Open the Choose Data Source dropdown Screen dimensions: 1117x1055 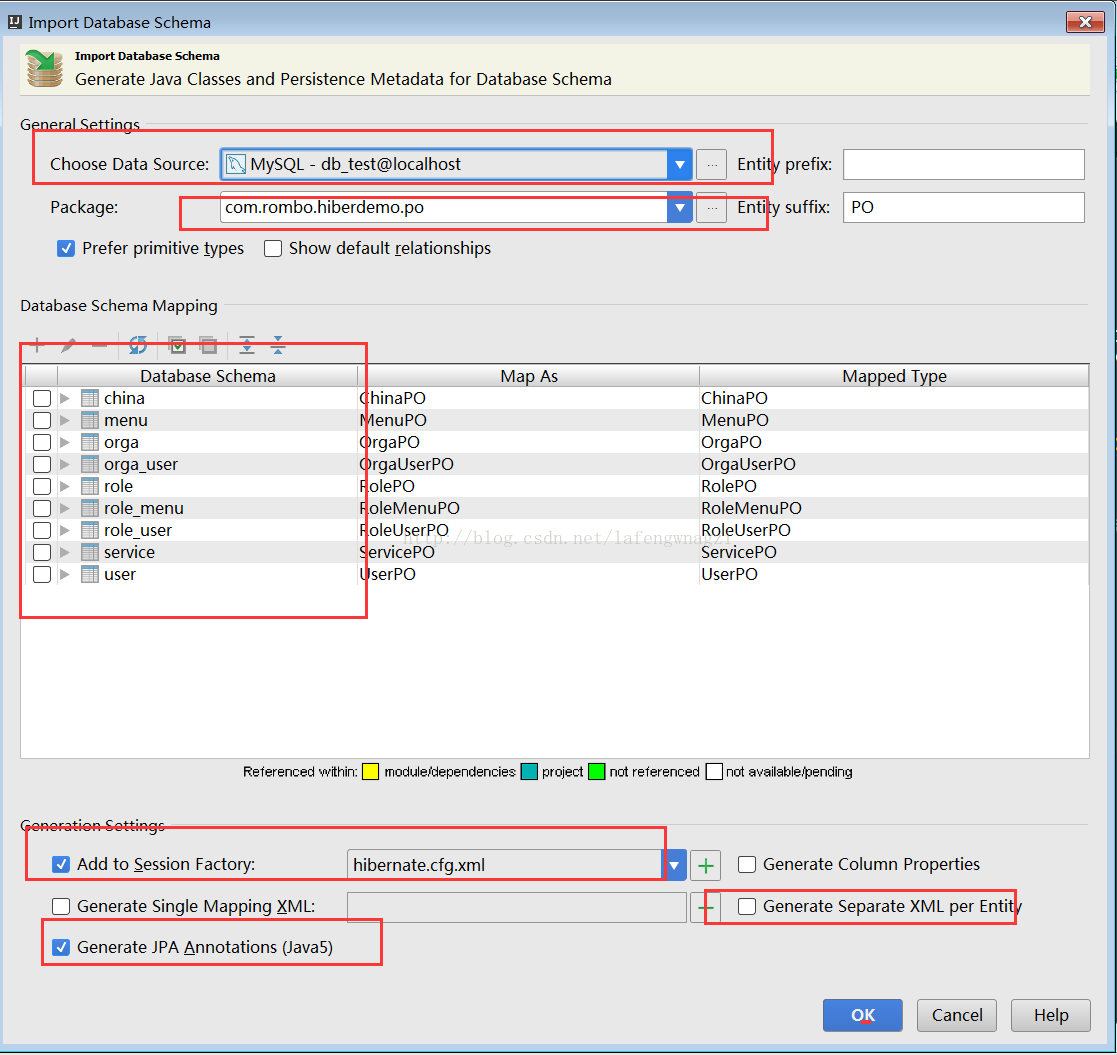(680, 164)
